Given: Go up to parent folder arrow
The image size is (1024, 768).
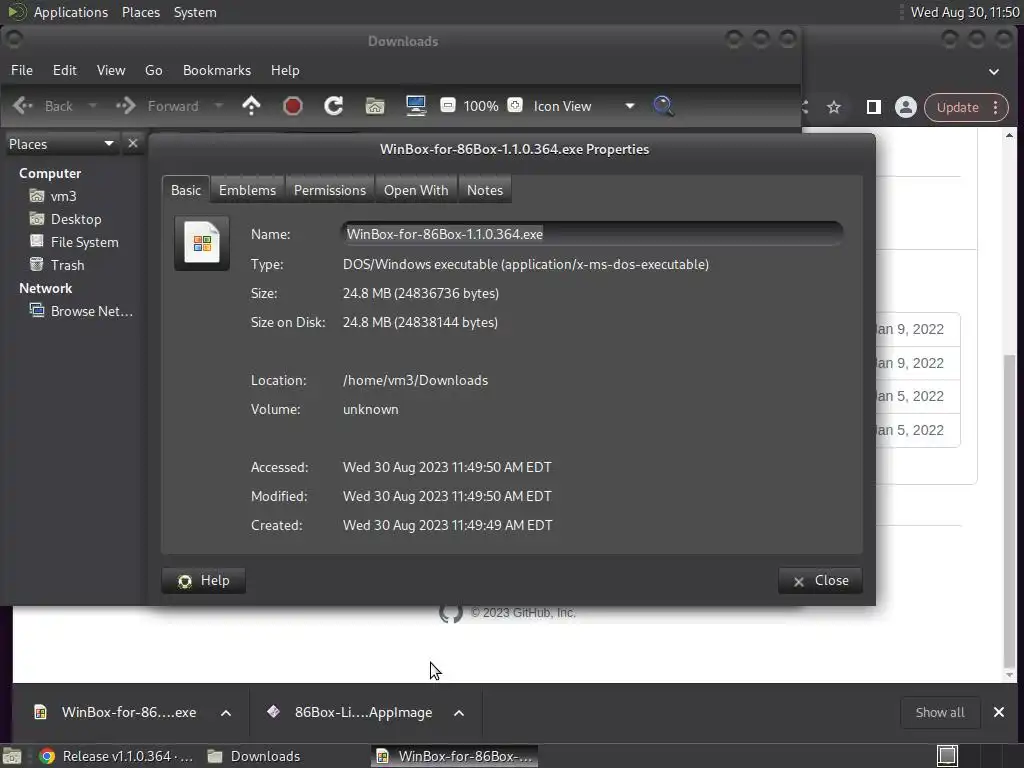Looking at the screenshot, I should (251, 106).
